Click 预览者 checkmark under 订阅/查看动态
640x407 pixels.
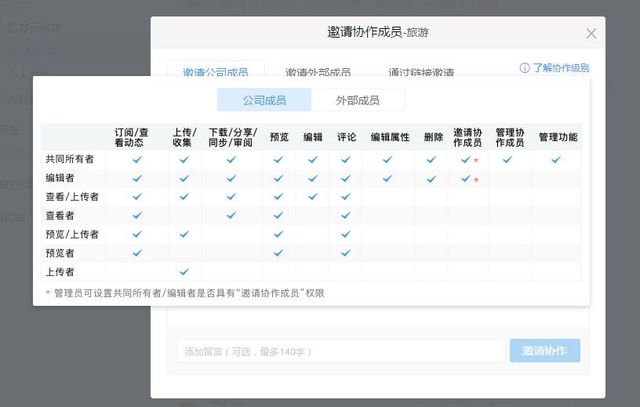pos(137,253)
